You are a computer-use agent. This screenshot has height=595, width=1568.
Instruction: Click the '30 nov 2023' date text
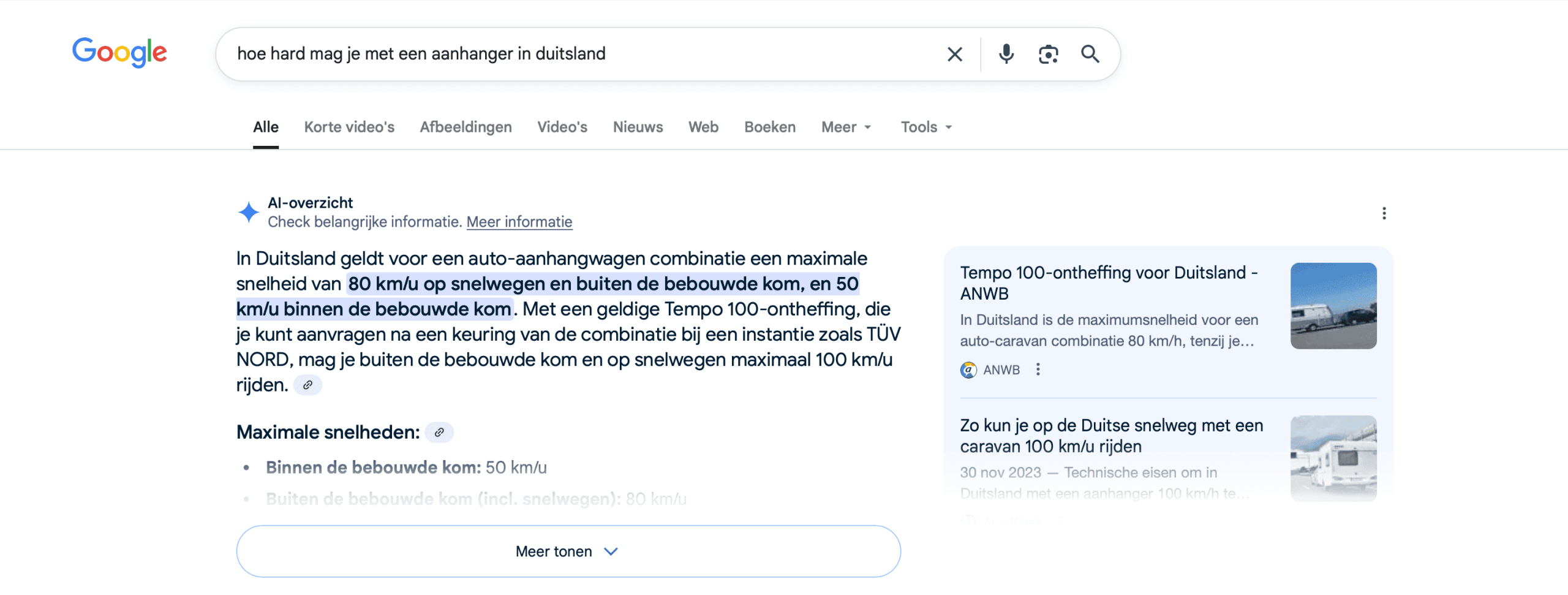click(x=1000, y=472)
